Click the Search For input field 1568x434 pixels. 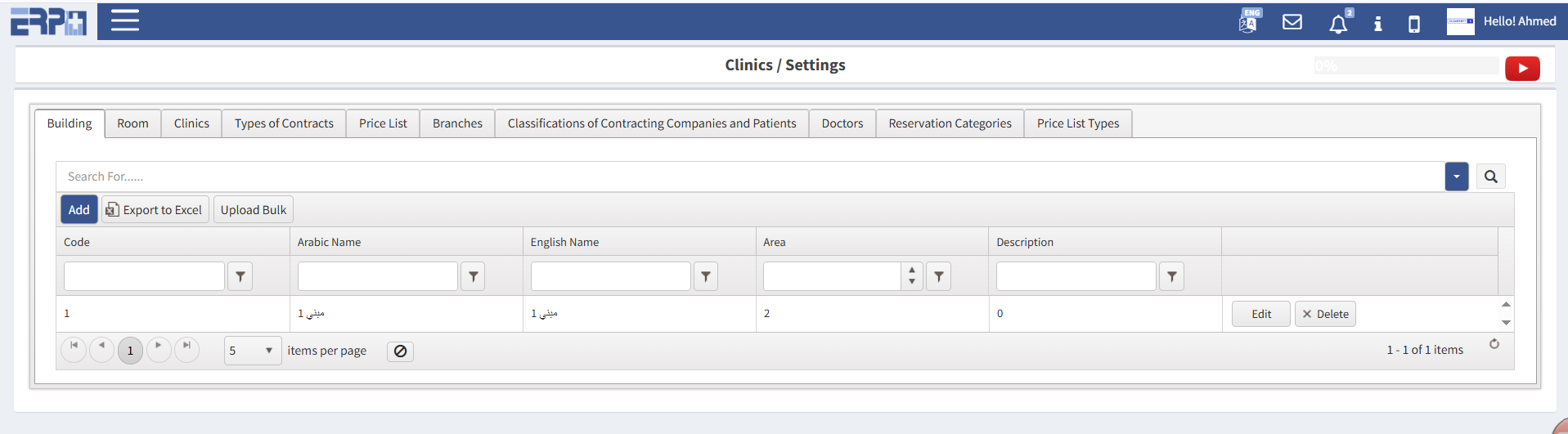736,177
